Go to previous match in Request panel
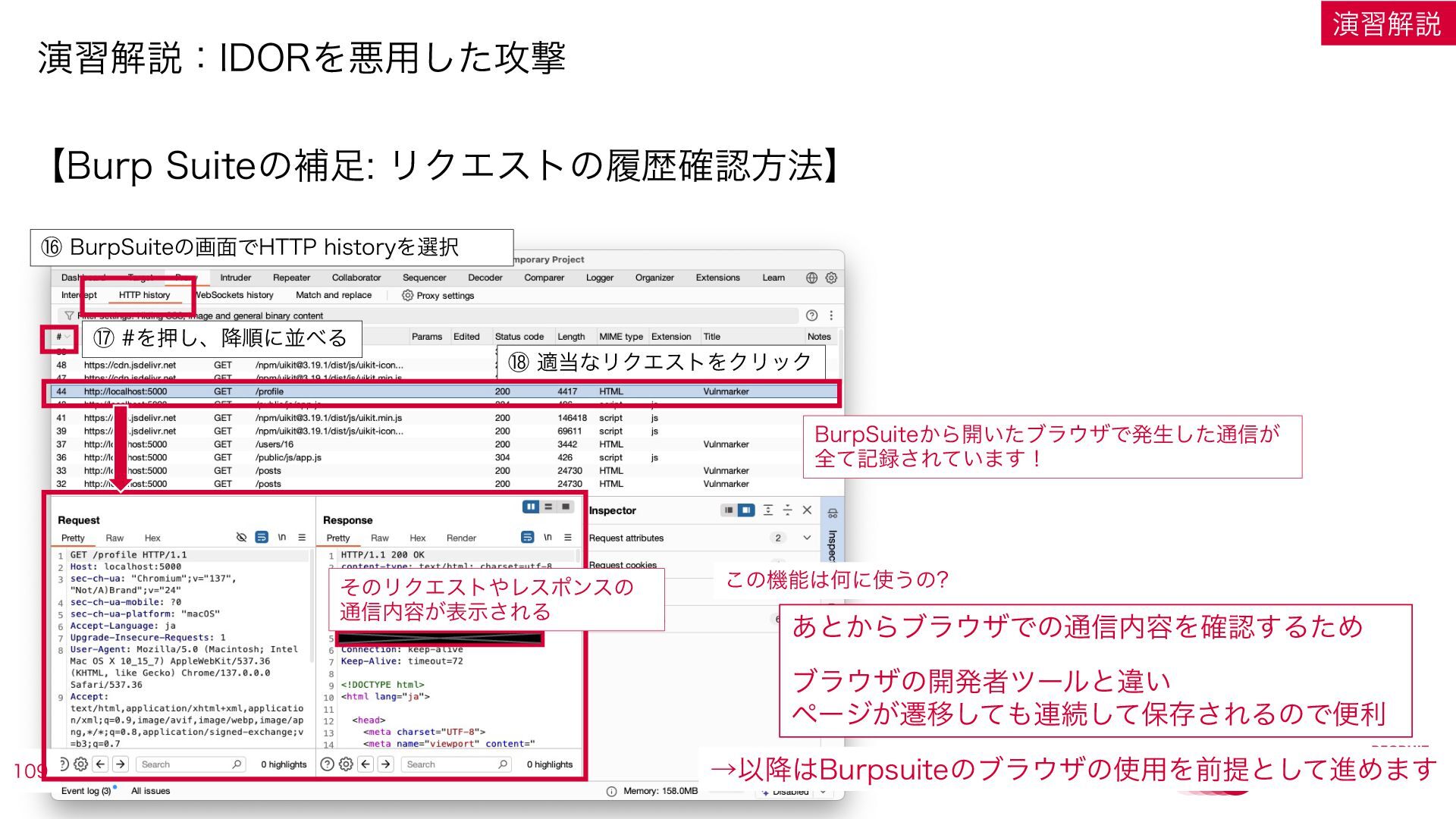The height and width of the screenshot is (819, 1456). click(x=101, y=764)
